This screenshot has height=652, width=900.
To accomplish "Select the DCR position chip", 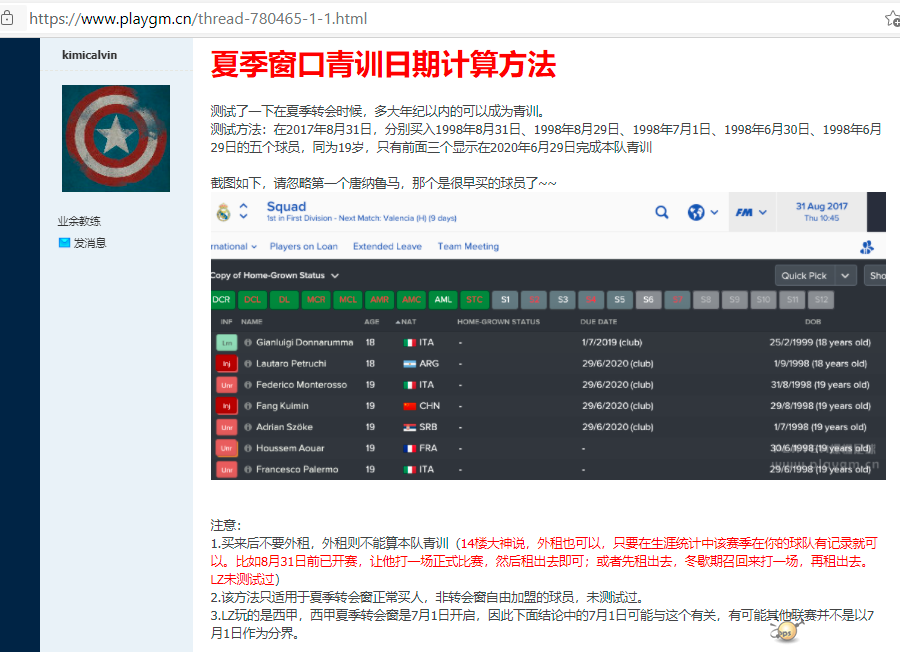I will coord(221,300).
